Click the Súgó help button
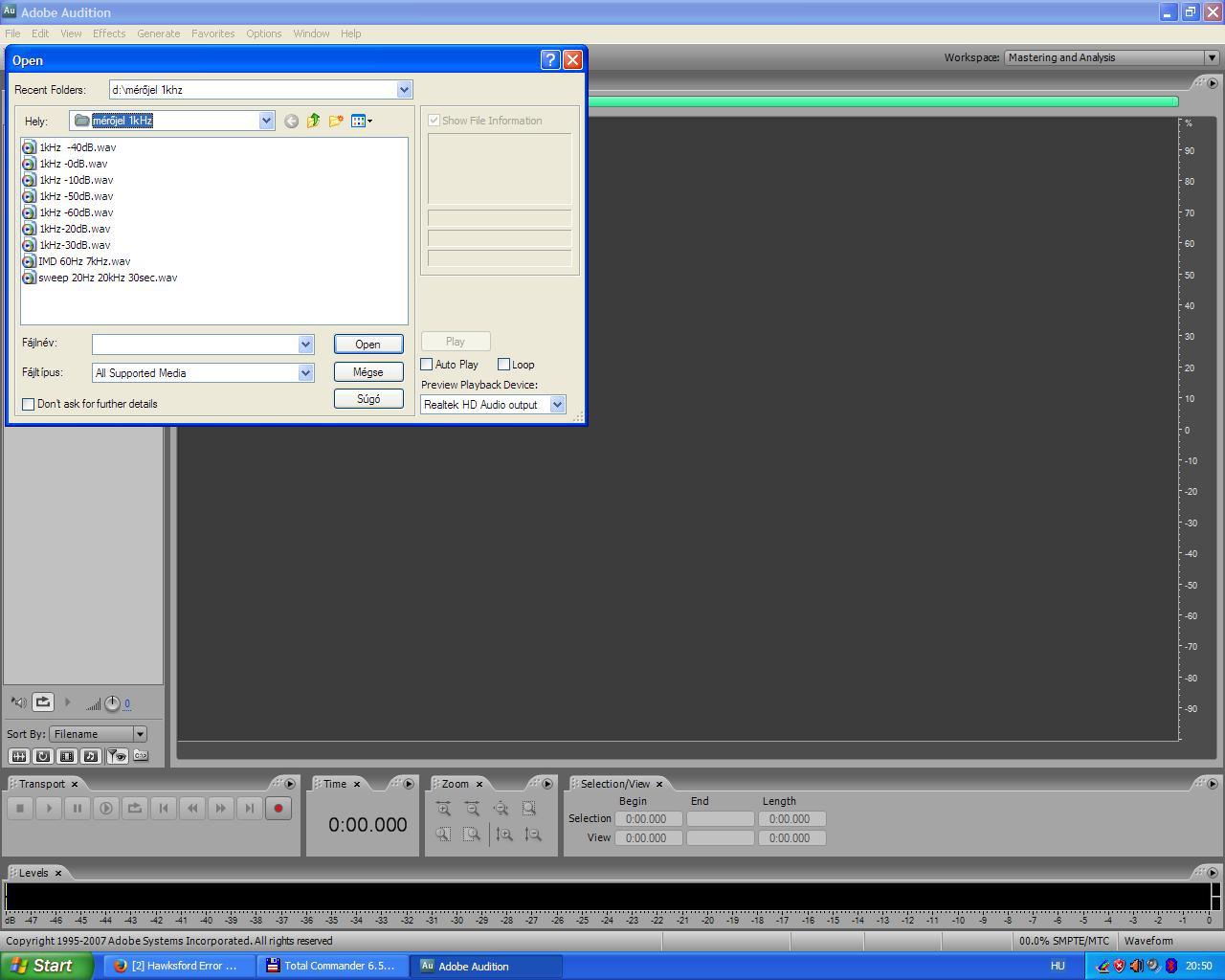 tap(368, 399)
